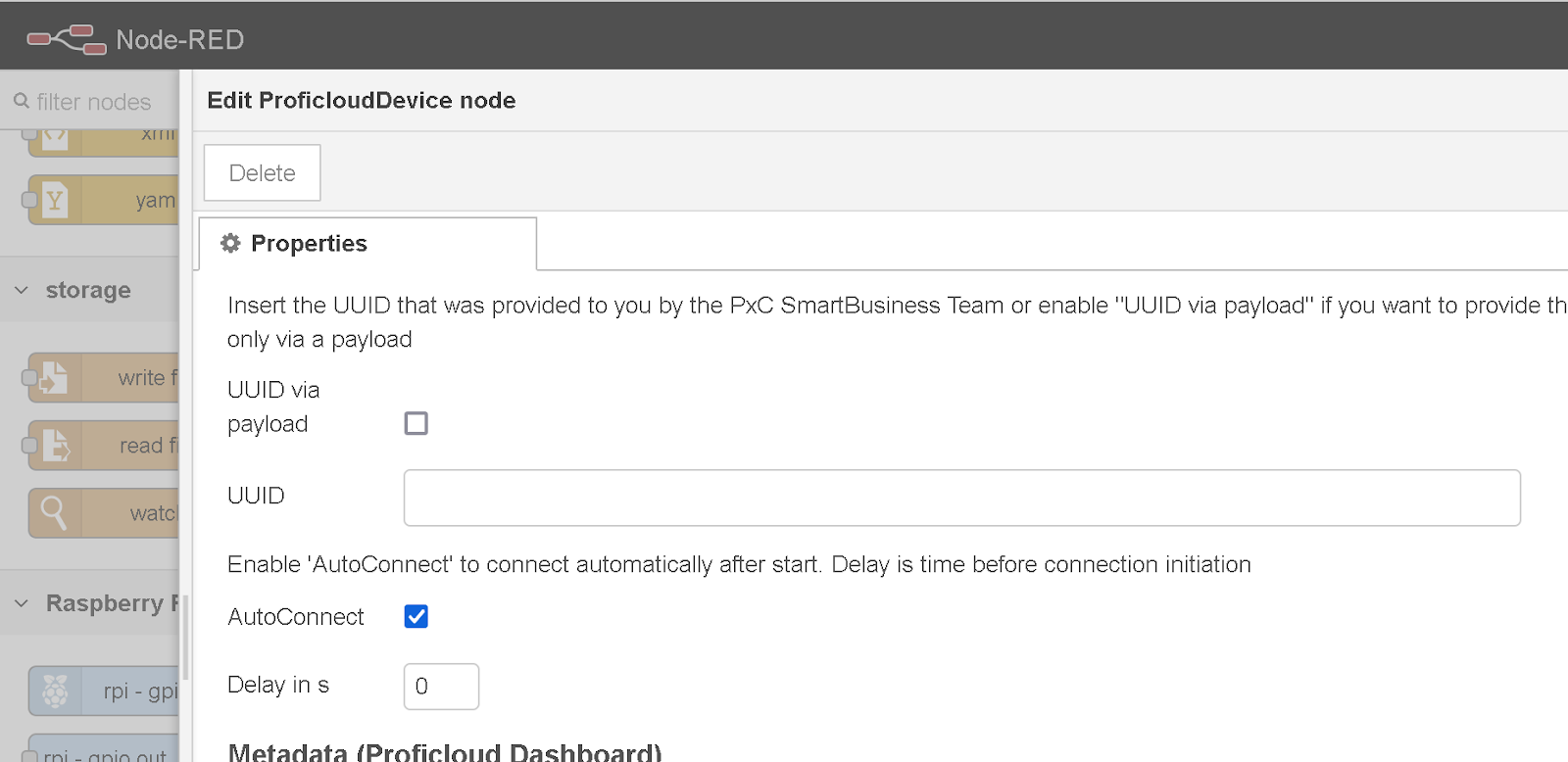Disable the AutoConnect checkbox

[416, 616]
